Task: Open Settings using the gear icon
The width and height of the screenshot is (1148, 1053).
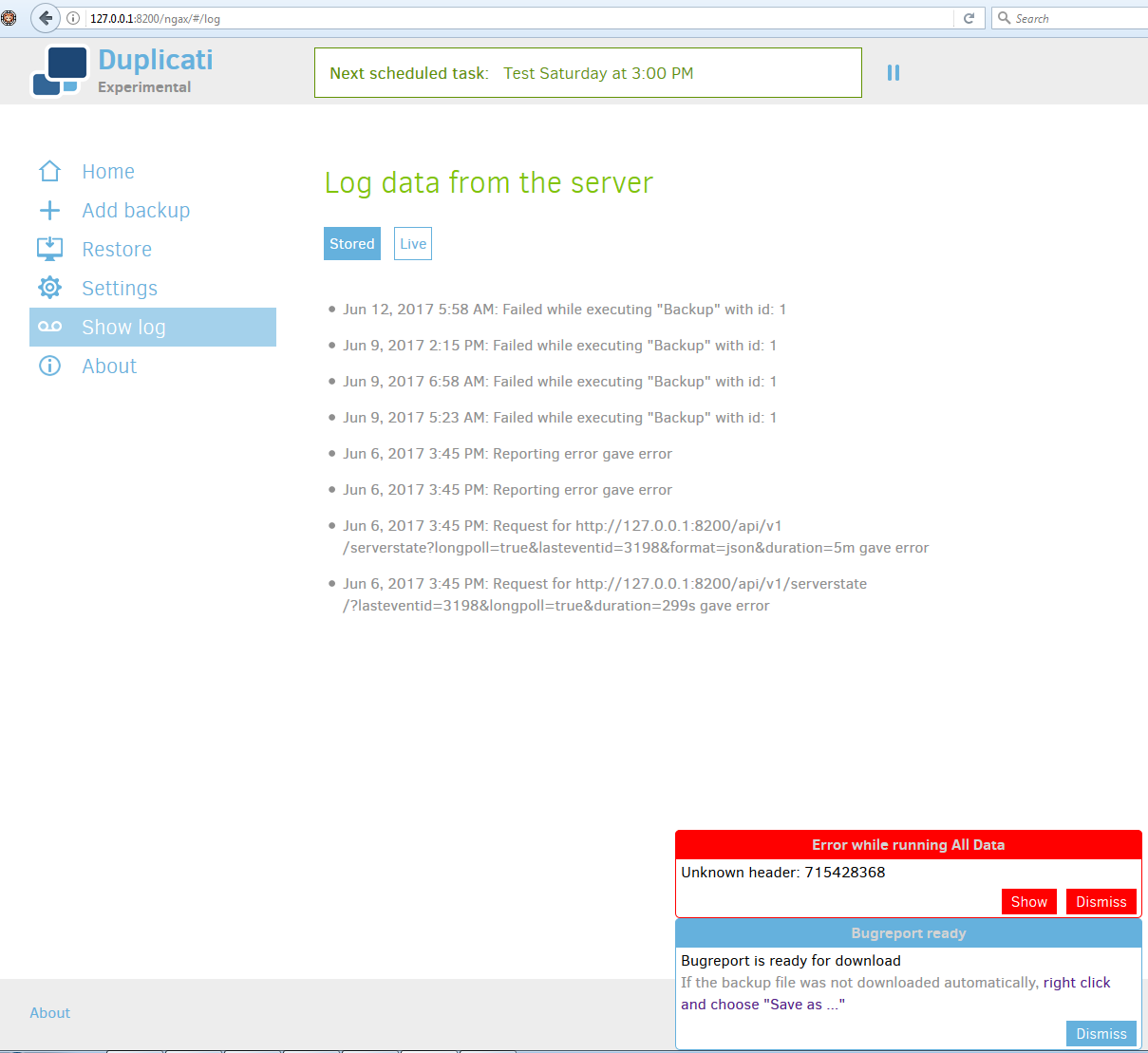Action: (x=49, y=287)
